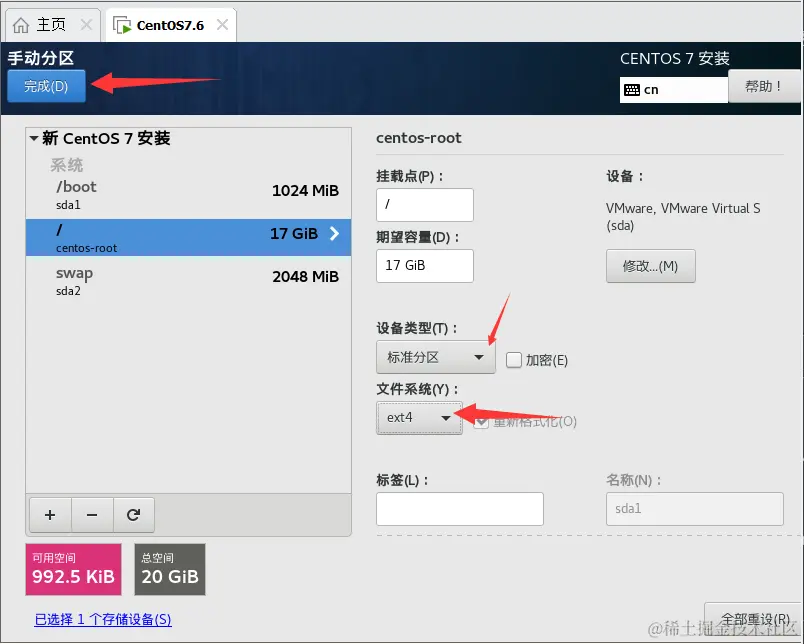Close the 主页 tab
The image size is (804, 644).
tap(87, 25)
